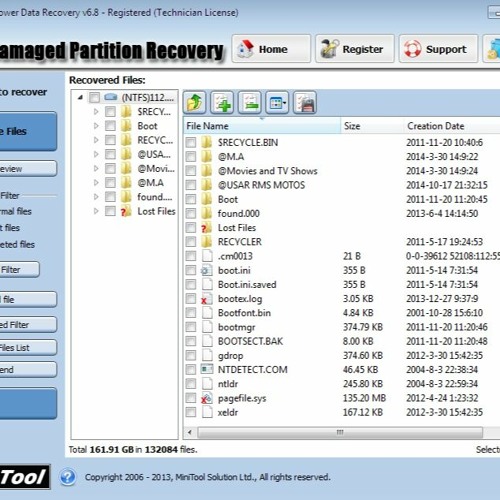Click the $RECYCLE.BIN folder icon in list
The width and height of the screenshot is (500, 500).
point(207,143)
